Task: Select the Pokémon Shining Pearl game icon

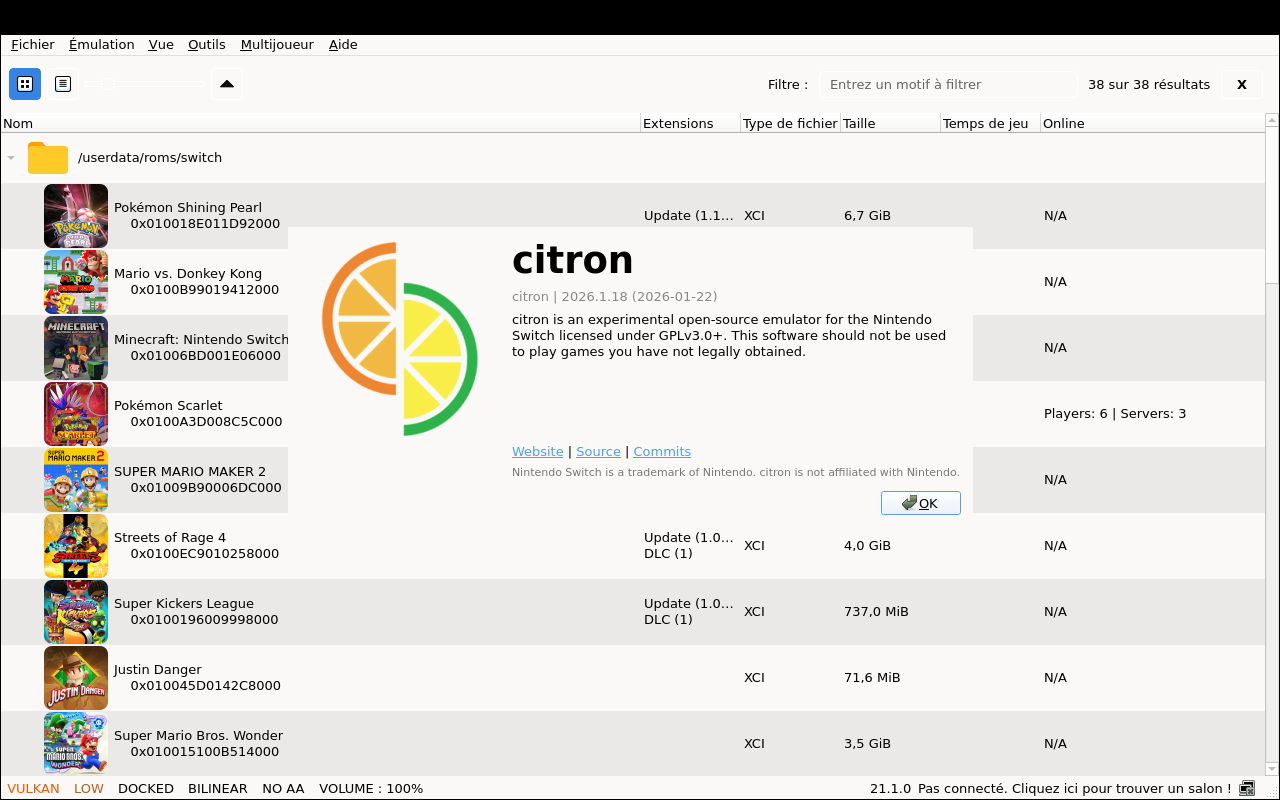Action: [x=76, y=216]
